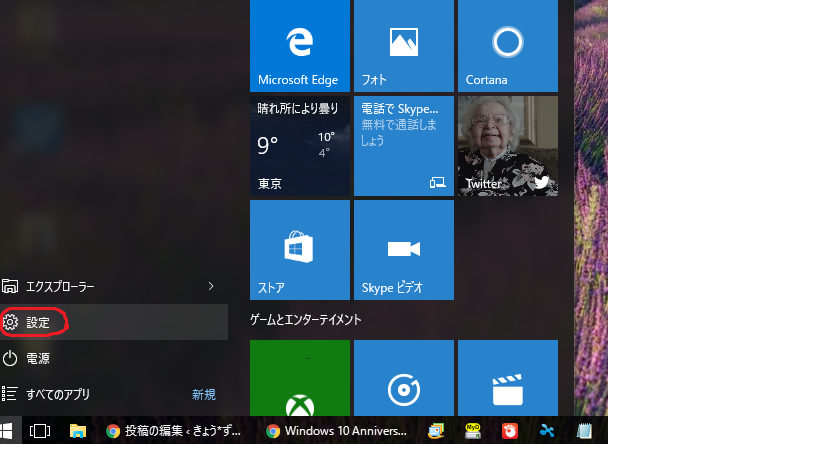
Task: Open the movies clapperboard tile
Action: (x=508, y=378)
